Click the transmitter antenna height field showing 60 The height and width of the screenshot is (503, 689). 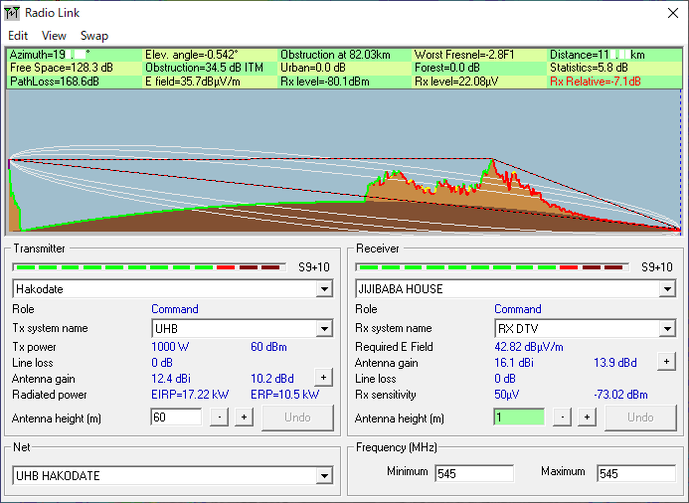177,417
